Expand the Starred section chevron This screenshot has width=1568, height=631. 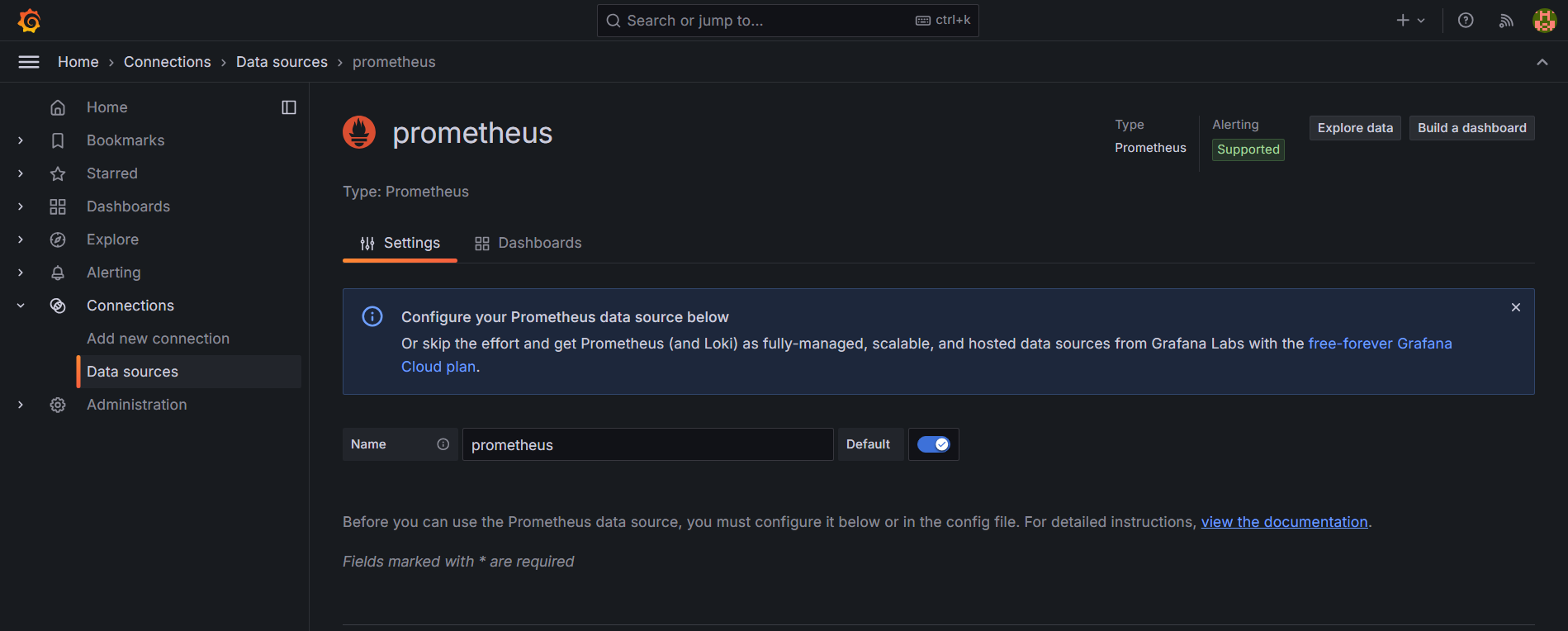pyautogui.click(x=21, y=173)
